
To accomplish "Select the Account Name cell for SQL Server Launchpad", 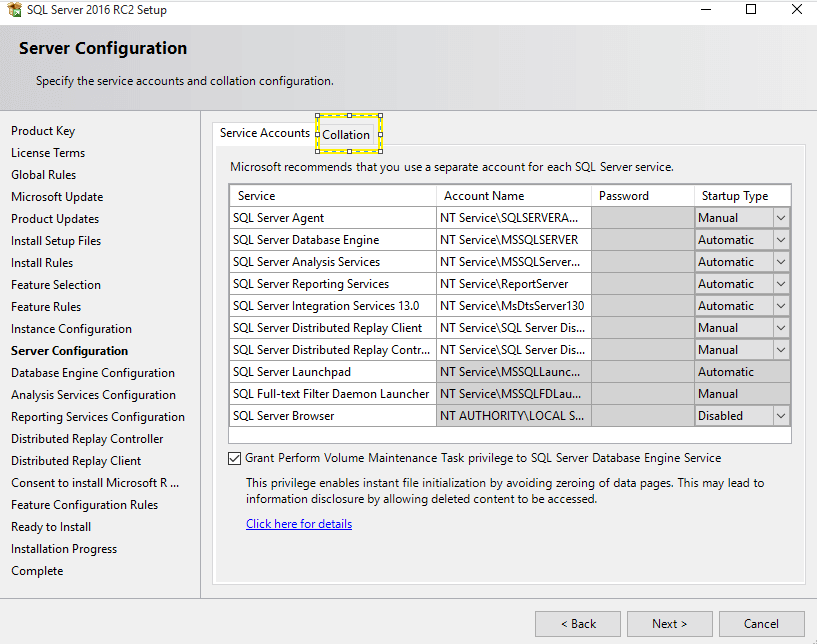I will (x=513, y=371).
